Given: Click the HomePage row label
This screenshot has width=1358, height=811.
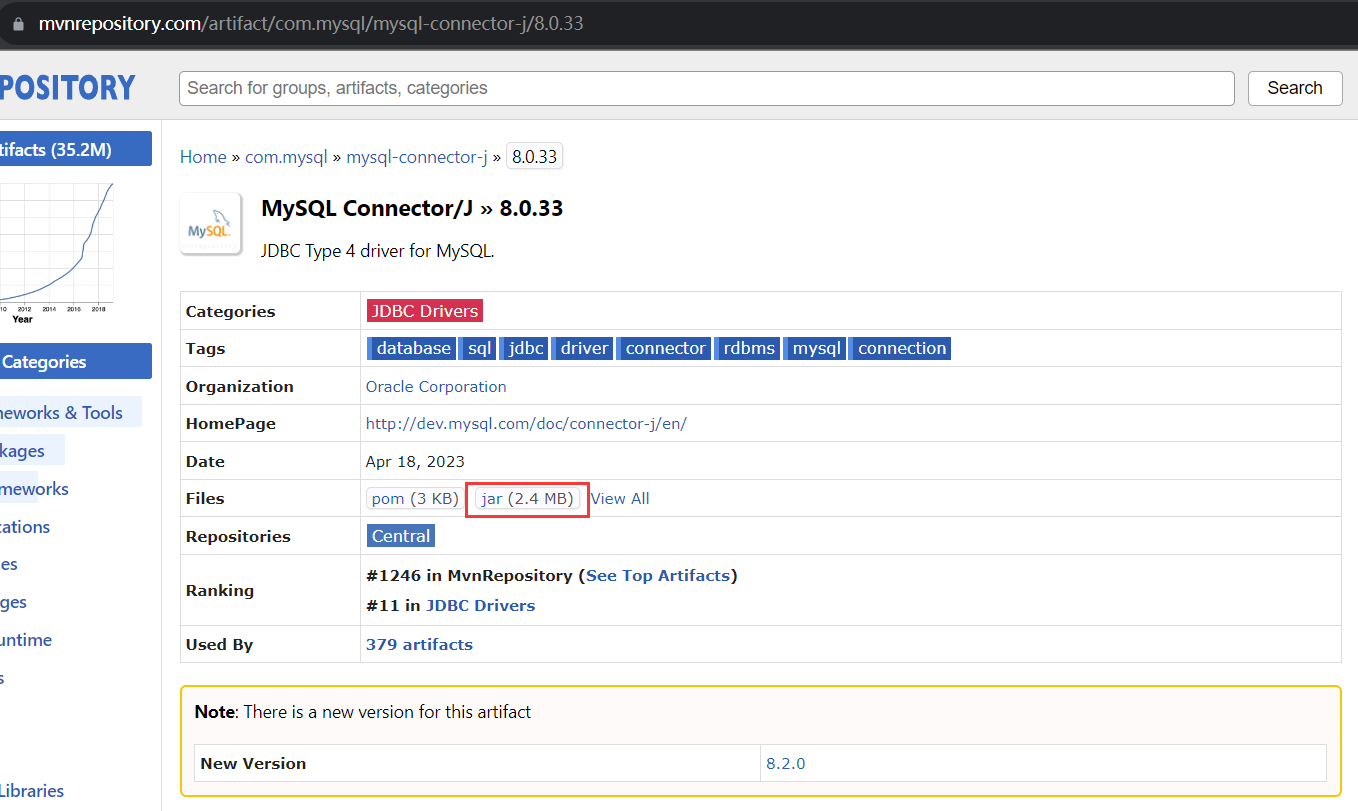Looking at the screenshot, I should coord(230,423).
